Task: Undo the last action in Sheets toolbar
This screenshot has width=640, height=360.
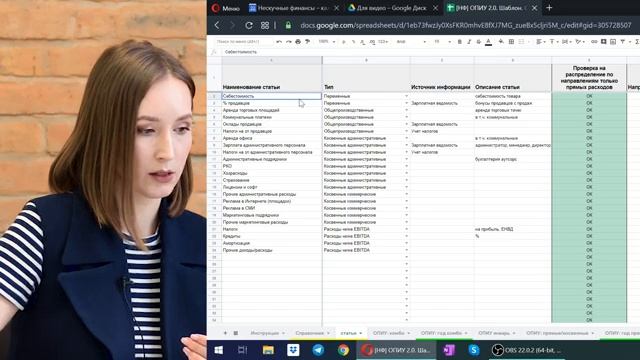Action: click(x=279, y=42)
